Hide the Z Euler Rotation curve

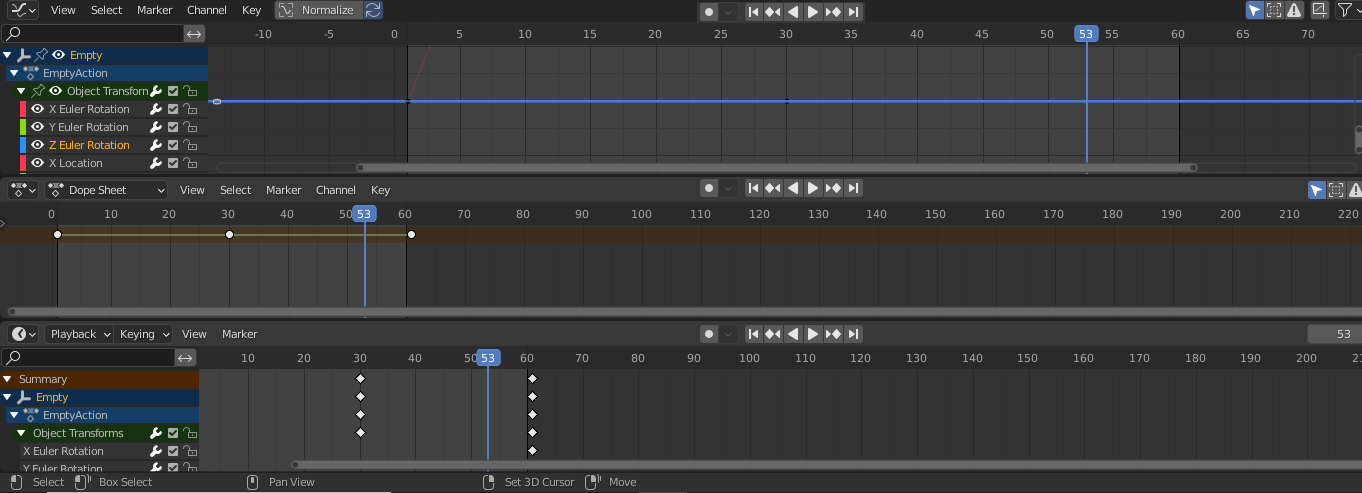click(x=37, y=145)
